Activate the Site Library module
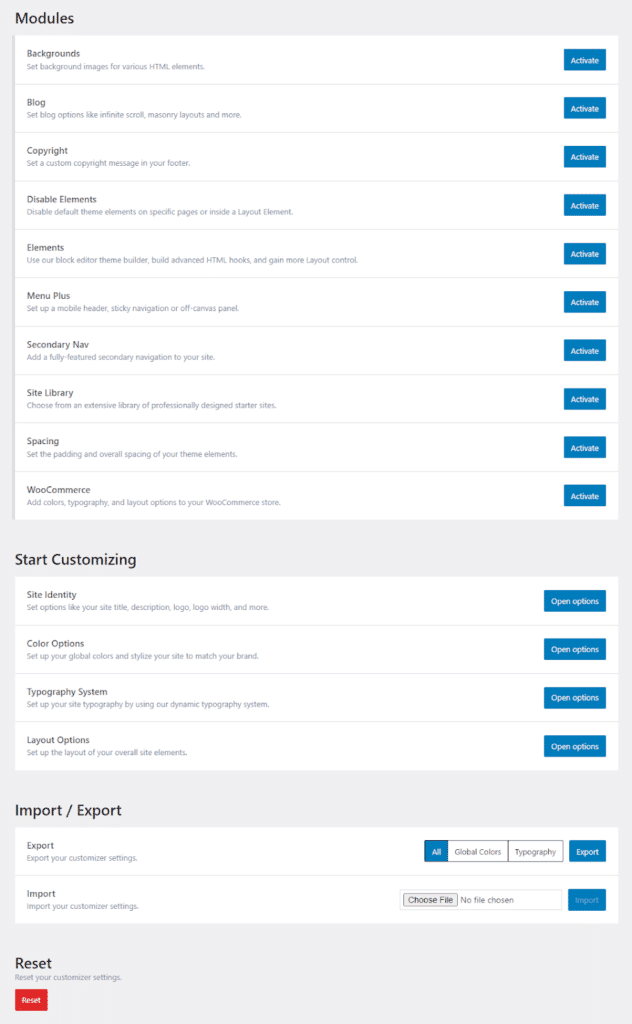 pos(584,399)
